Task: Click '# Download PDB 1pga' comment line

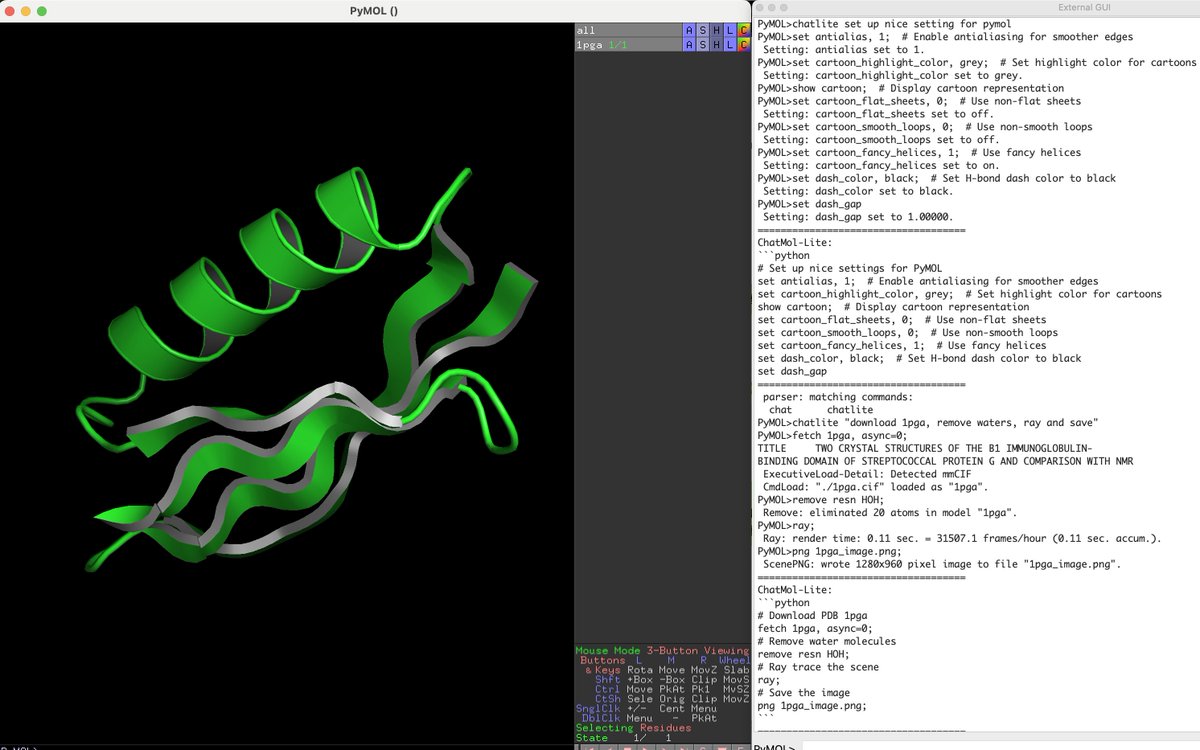Action: pos(812,615)
